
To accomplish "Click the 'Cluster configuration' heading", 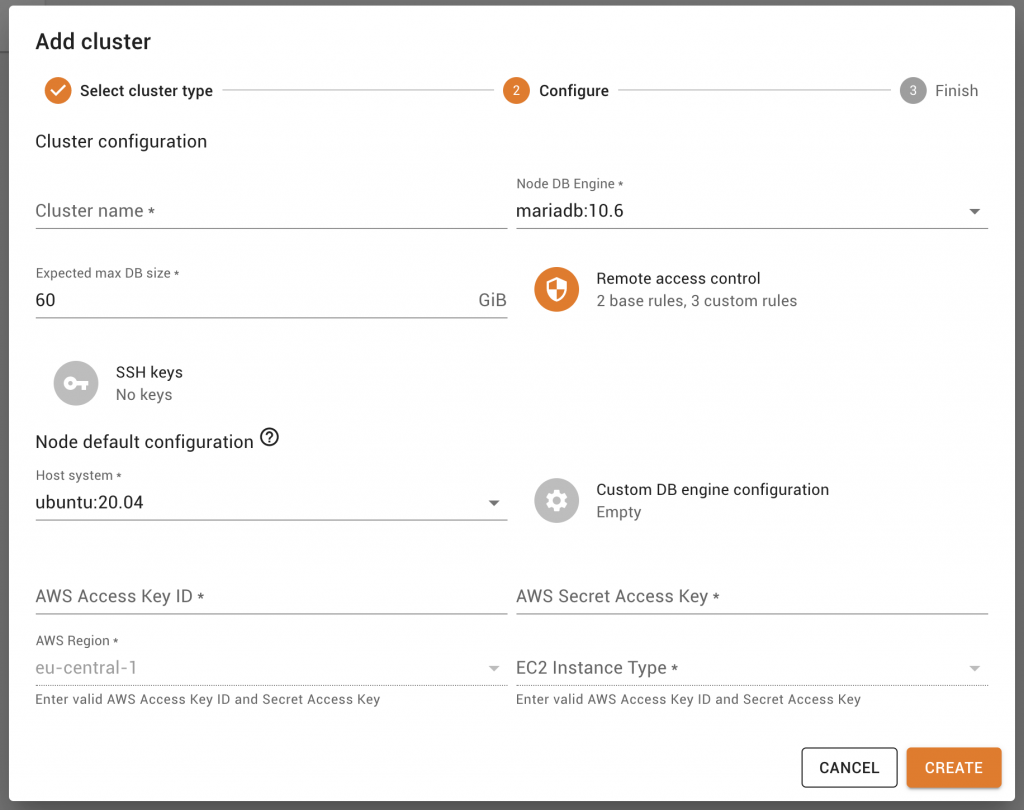I will [121, 142].
